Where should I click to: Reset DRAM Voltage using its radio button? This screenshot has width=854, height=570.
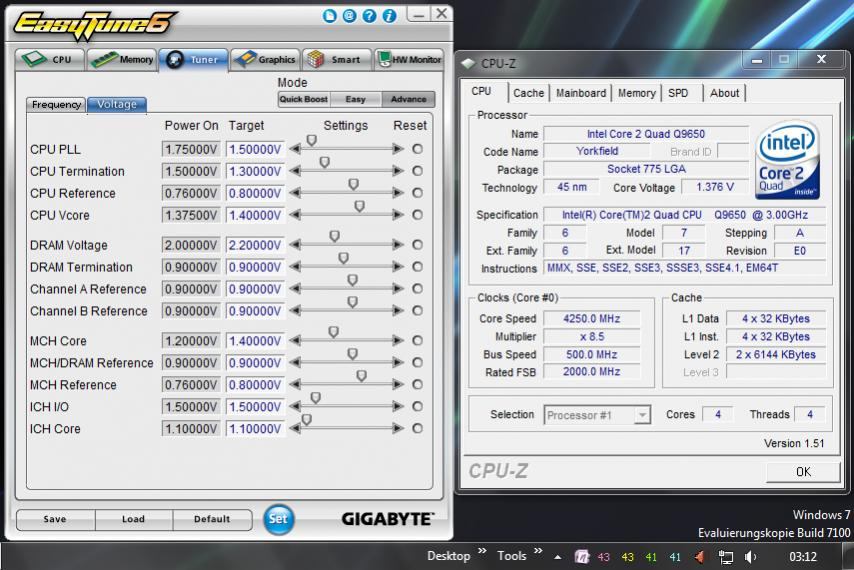(417, 245)
